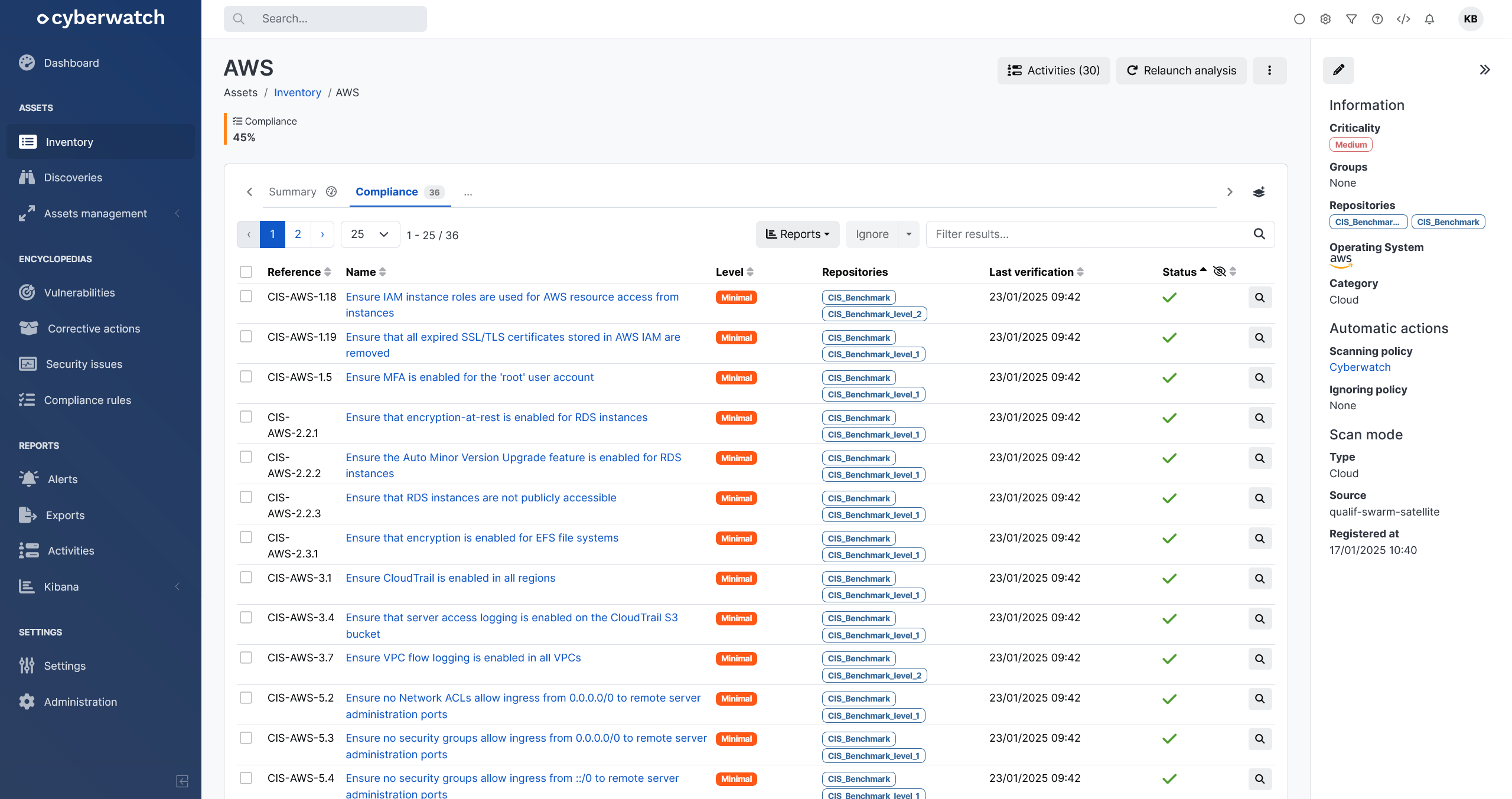Open details magnifier for CIS-AWS-5.2 row
Image resolution: width=1512 pixels, height=799 pixels.
(x=1260, y=699)
